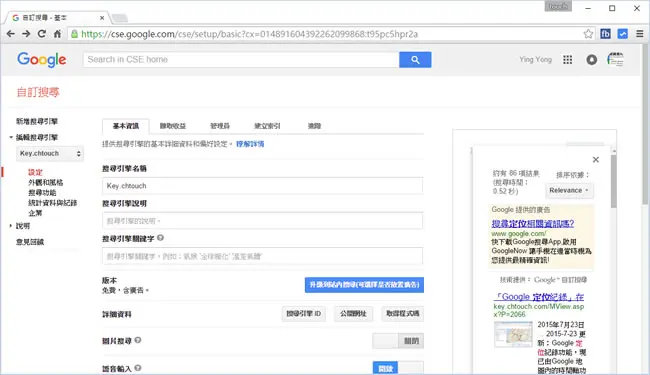
Task: Open the notifications circle icon
Action: coord(592,60)
